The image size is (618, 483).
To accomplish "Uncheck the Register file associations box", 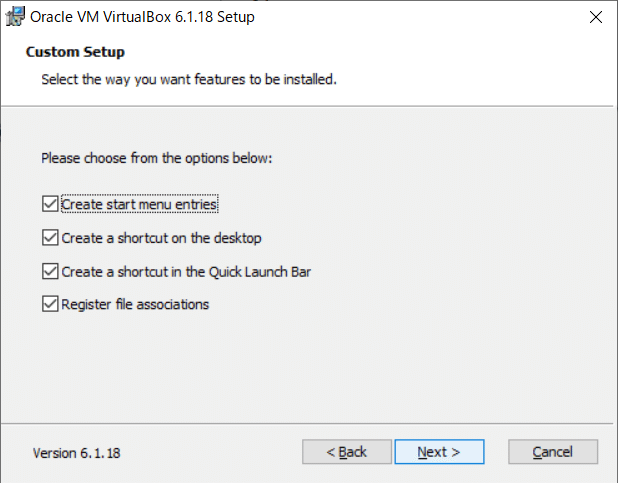I will [50, 304].
